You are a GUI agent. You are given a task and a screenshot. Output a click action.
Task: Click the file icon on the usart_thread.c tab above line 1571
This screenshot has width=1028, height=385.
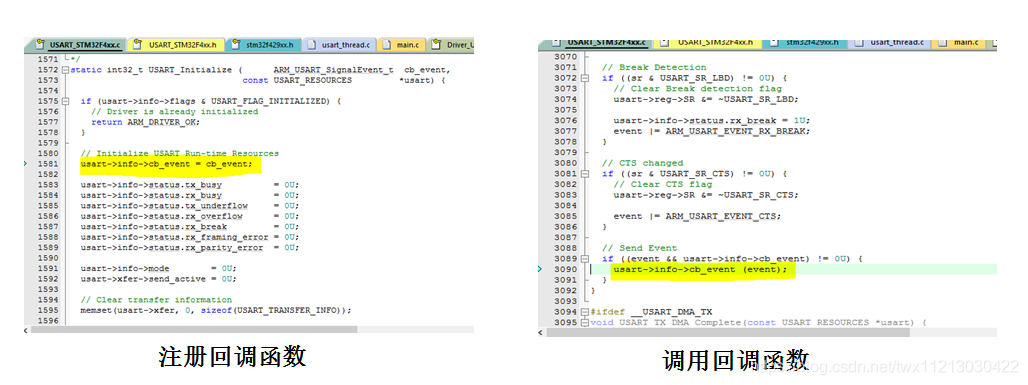(313, 45)
